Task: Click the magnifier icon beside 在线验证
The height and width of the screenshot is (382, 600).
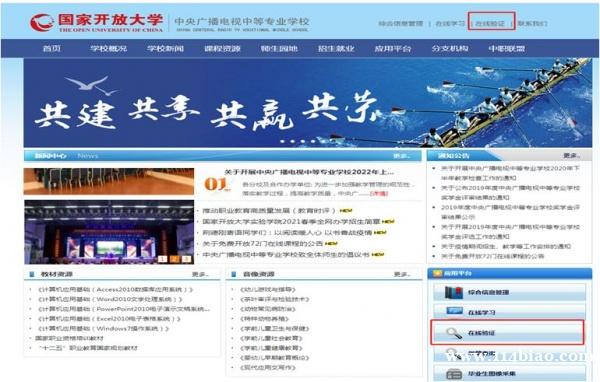Action: 454,333
